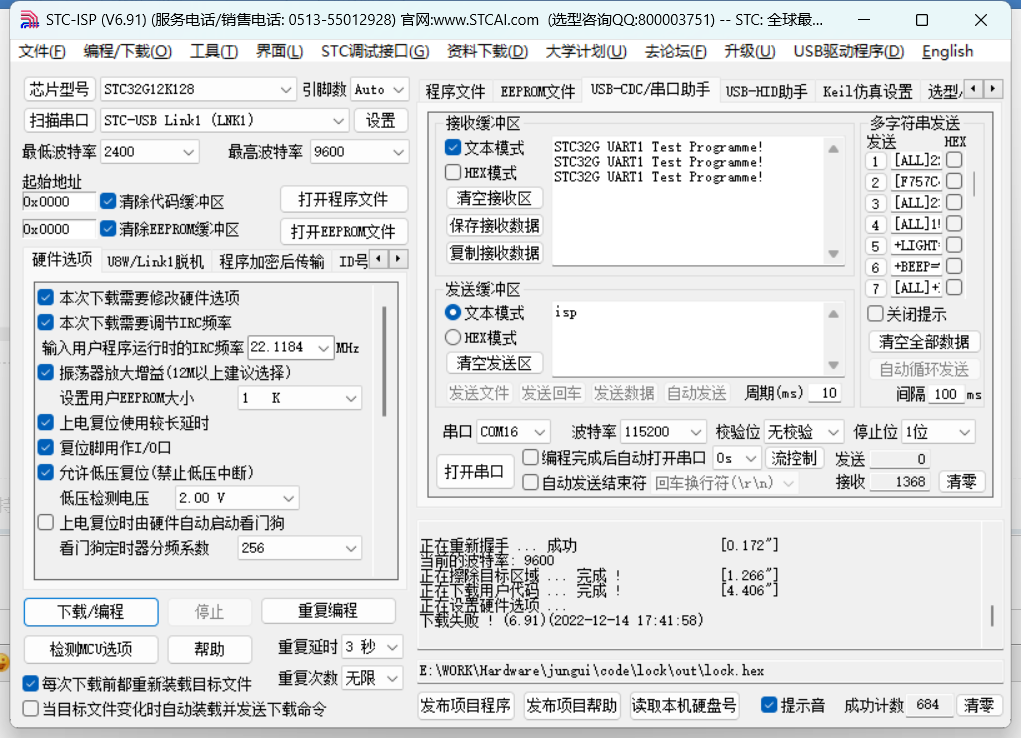Image resolution: width=1021 pixels, height=738 pixels.
Task: Click the 下载/编程 button
Action: [91, 611]
